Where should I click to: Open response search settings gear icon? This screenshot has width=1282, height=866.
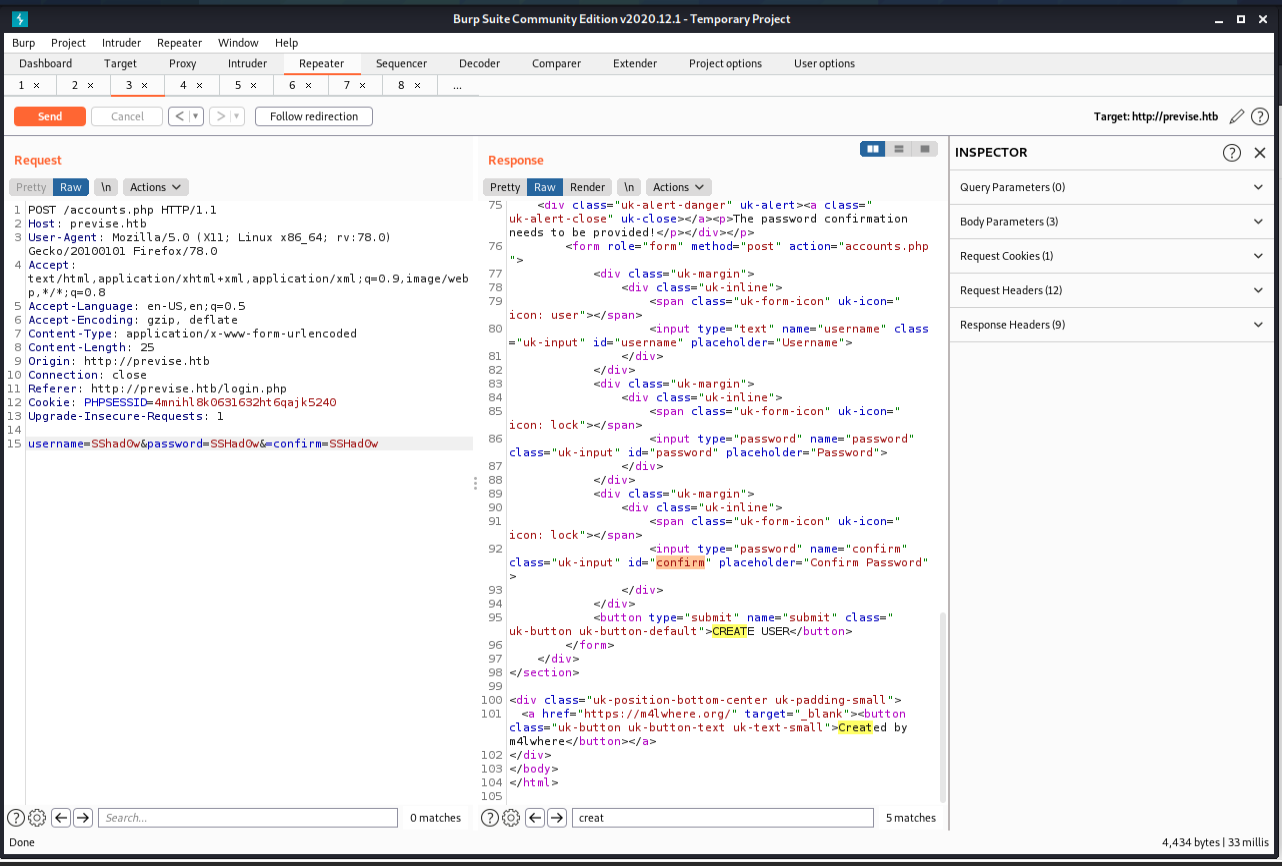511,818
